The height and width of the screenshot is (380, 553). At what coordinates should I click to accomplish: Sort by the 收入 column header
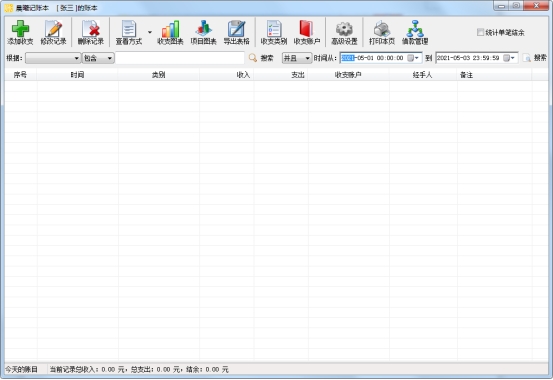(x=226, y=75)
